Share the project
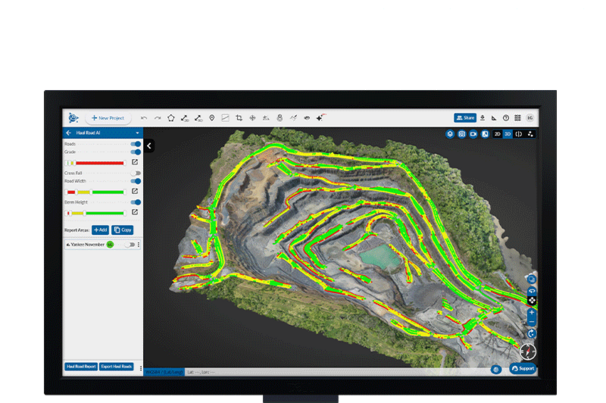 [x=465, y=118]
